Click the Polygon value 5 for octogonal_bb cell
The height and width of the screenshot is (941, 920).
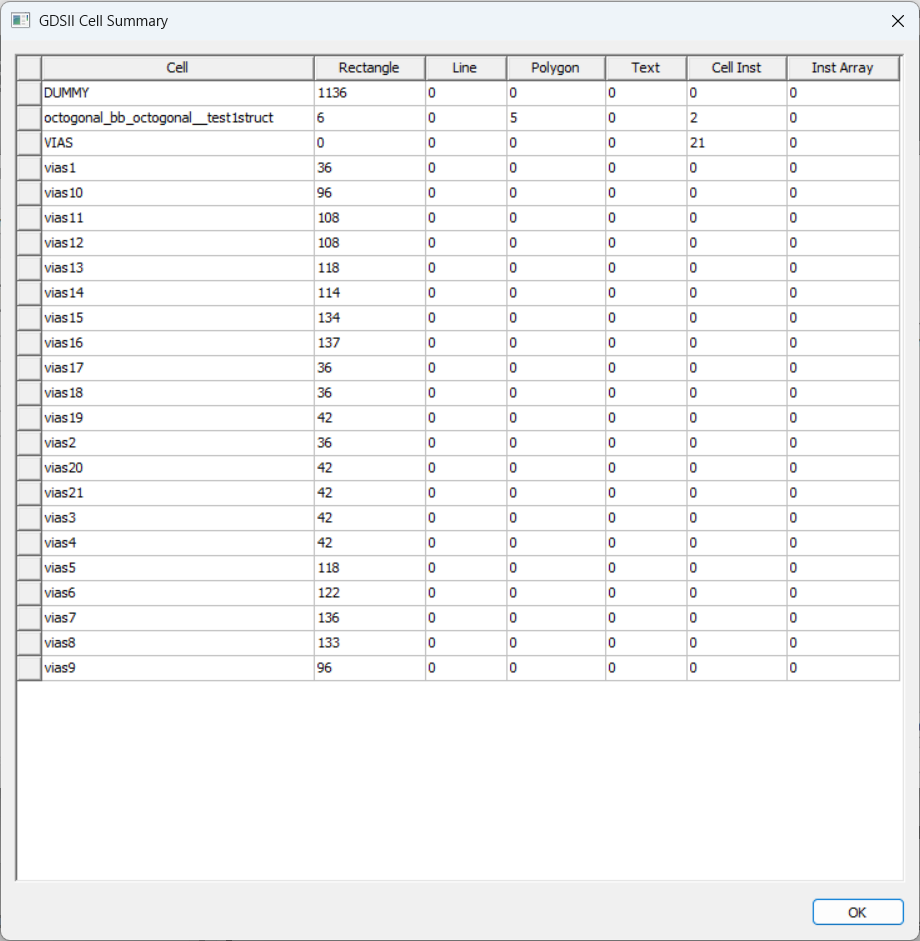[x=515, y=117]
